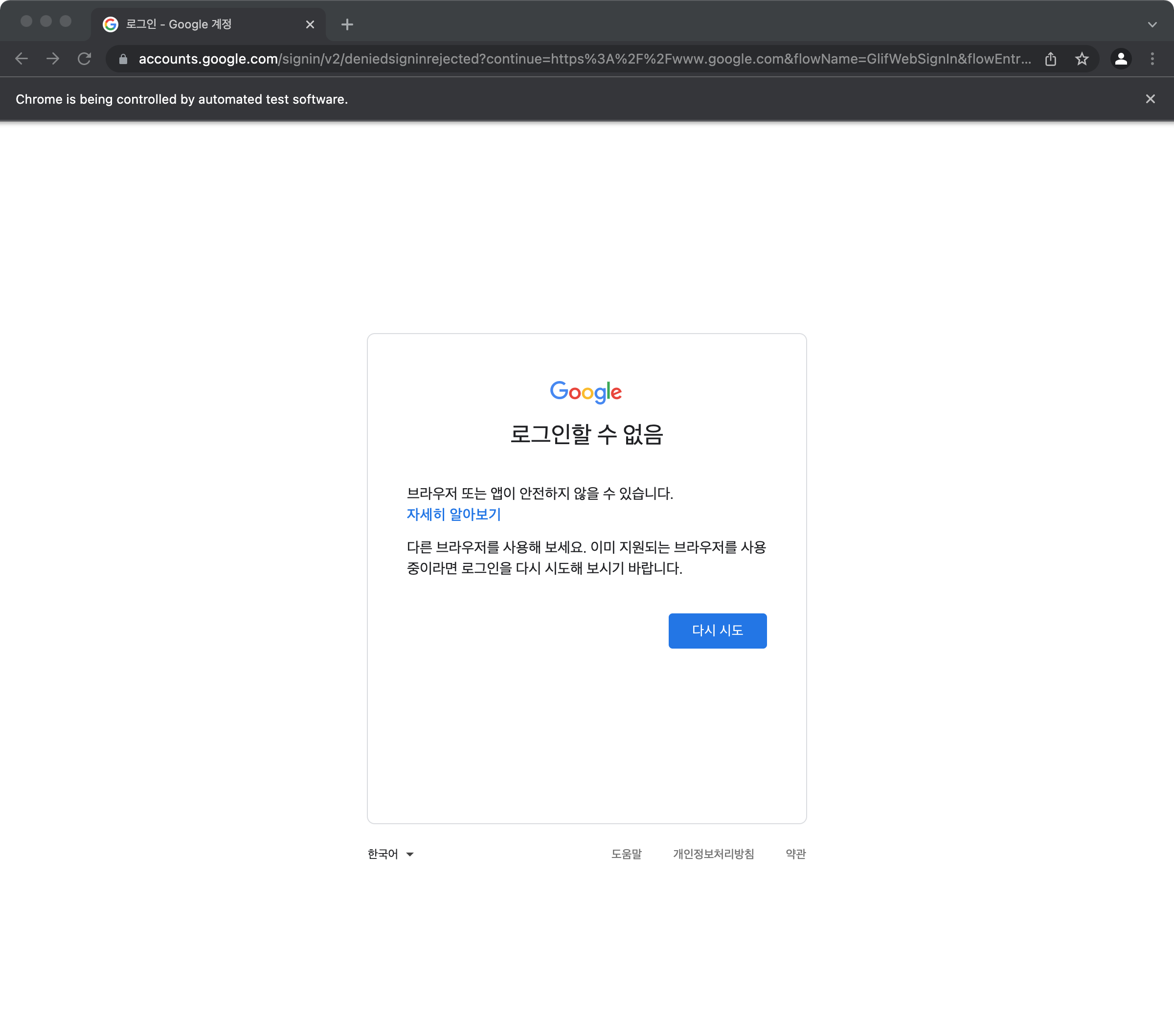
Task: Open the Chrome three-dot menu
Action: [1152, 59]
